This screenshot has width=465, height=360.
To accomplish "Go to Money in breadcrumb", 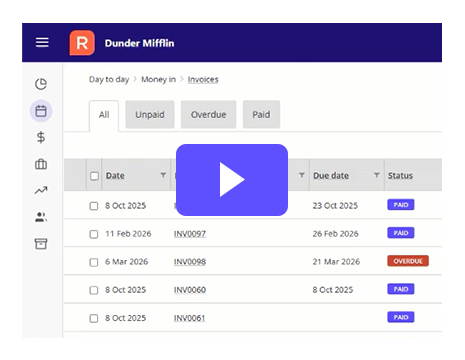I will [158, 79].
